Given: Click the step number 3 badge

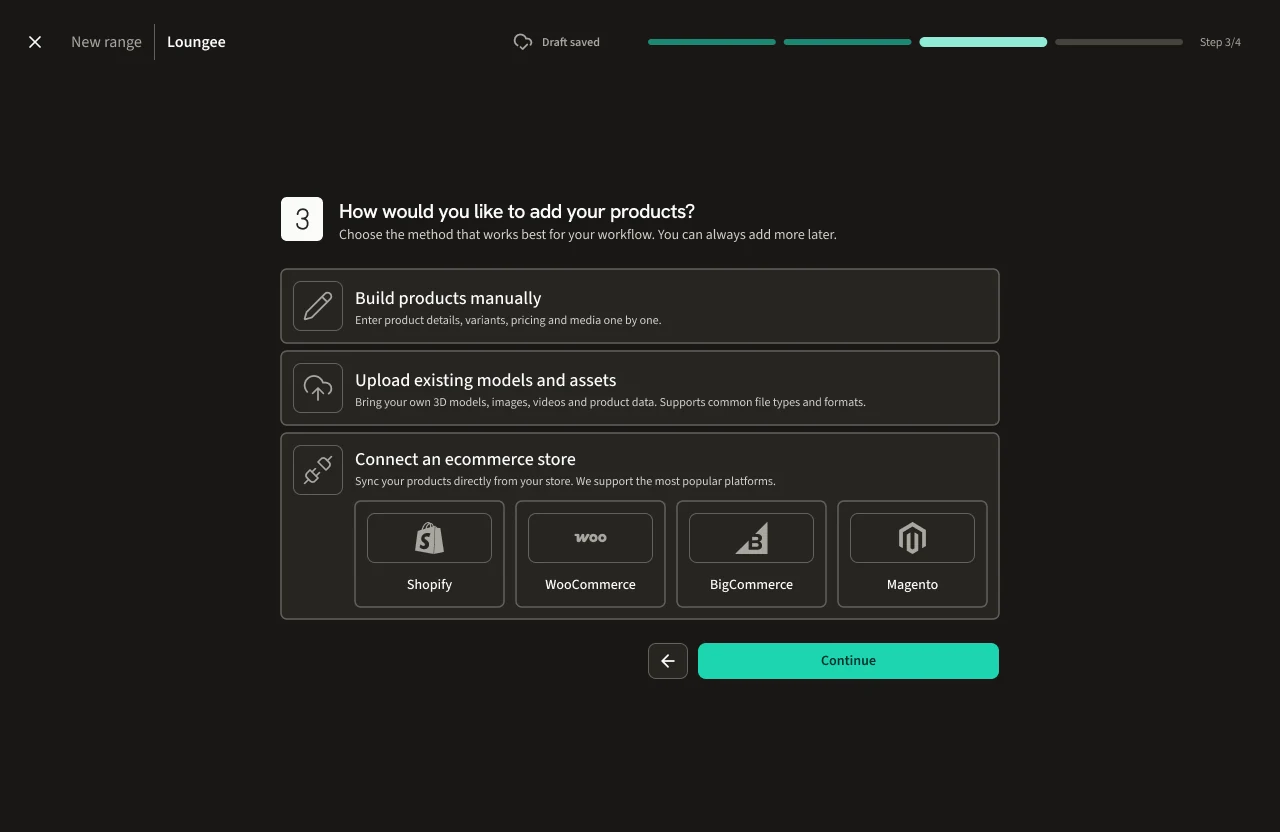Looking at the screenshot, I should coord(302,219).
